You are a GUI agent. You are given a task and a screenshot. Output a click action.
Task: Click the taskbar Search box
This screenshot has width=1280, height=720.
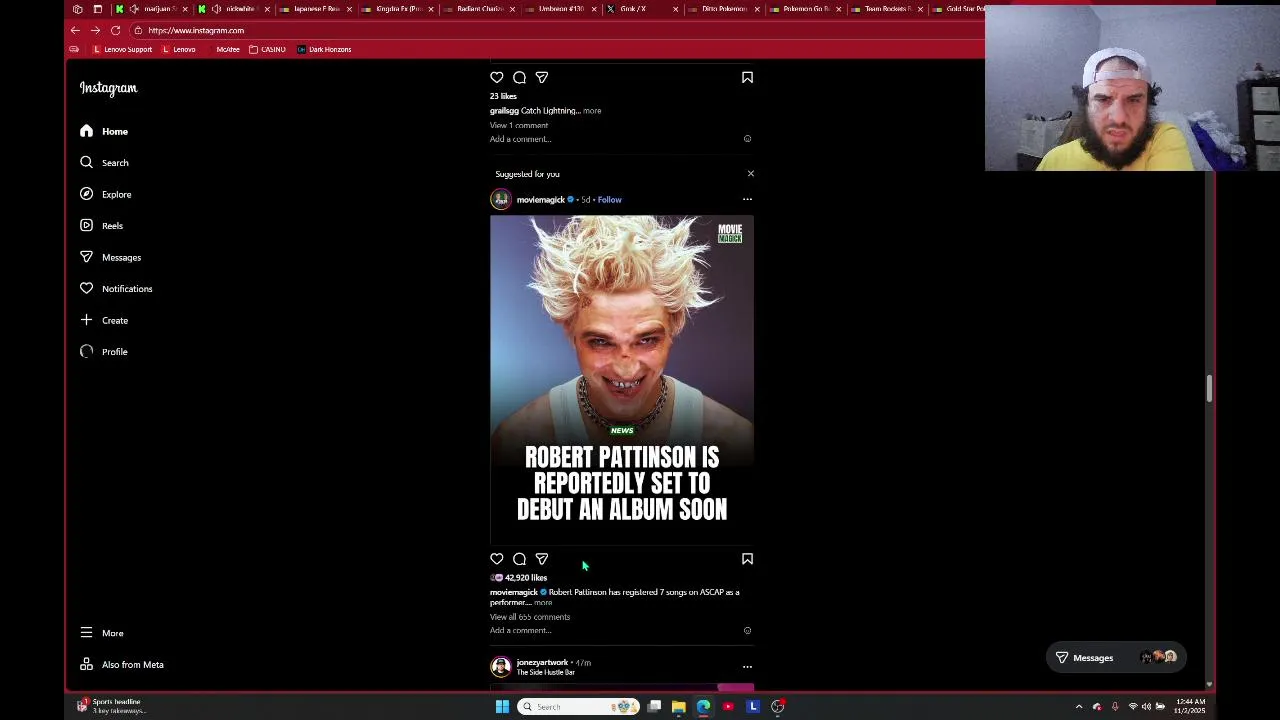click(x=579, y=707)
